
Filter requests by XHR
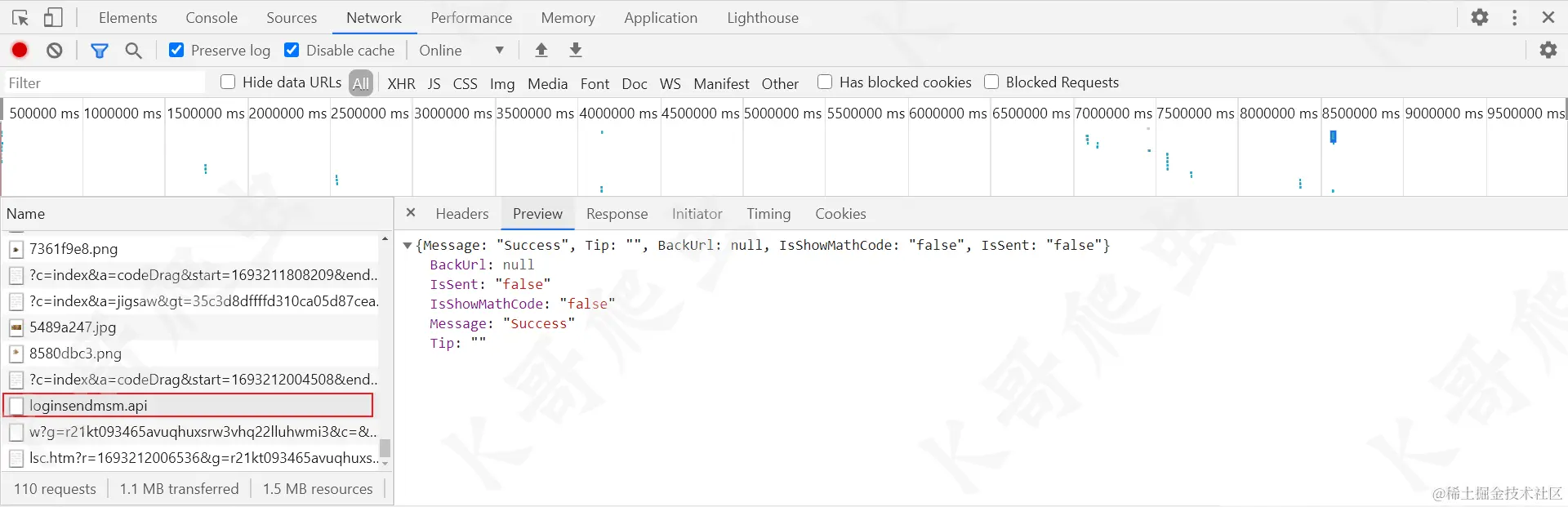[x=401, y=83]
